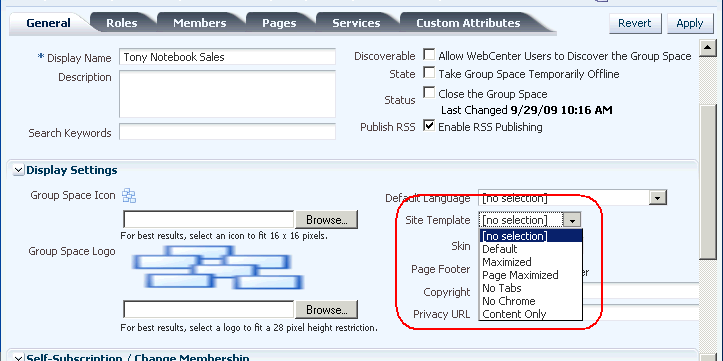Select Default site template option

(531, 249)
